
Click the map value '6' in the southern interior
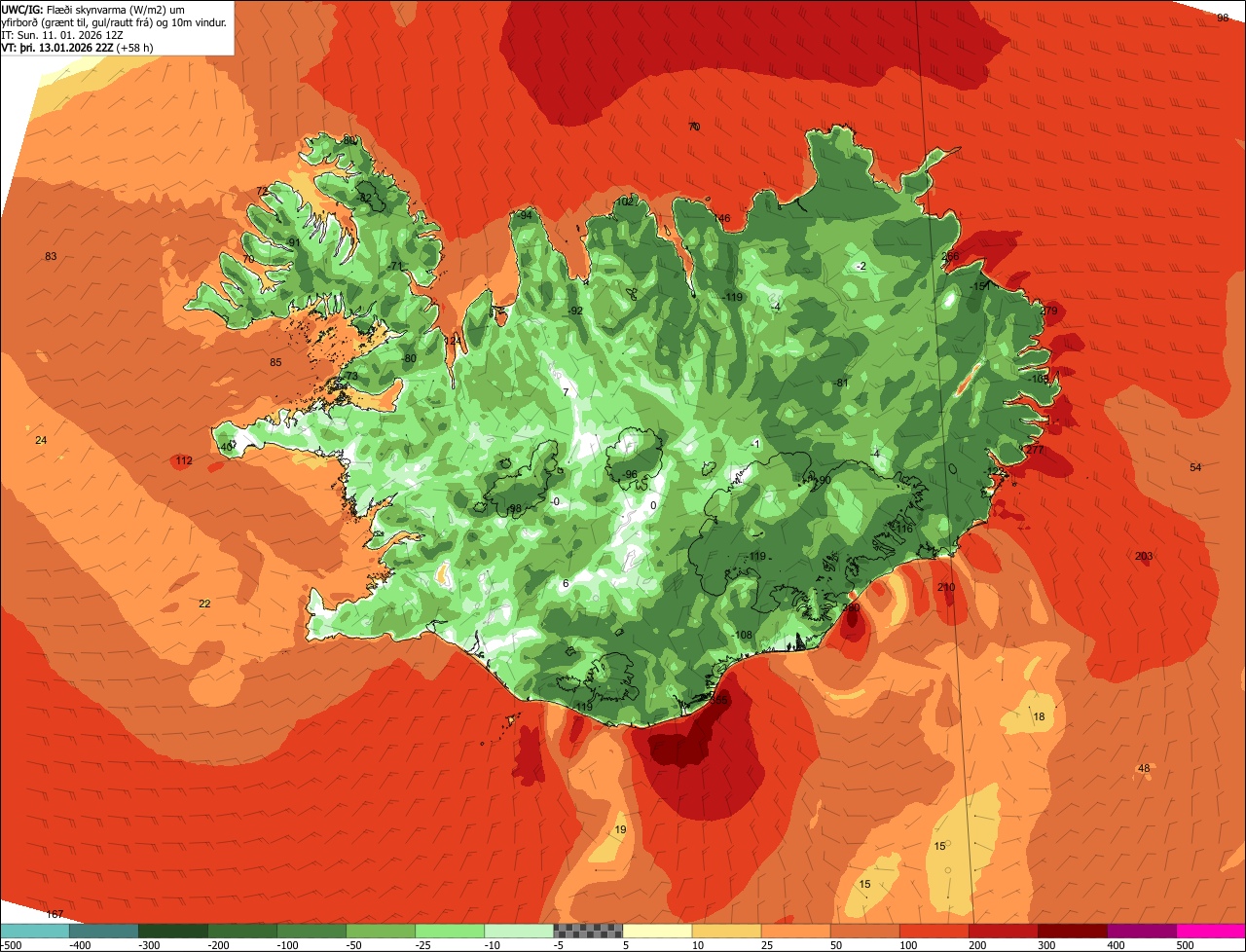tap(566, 583)
